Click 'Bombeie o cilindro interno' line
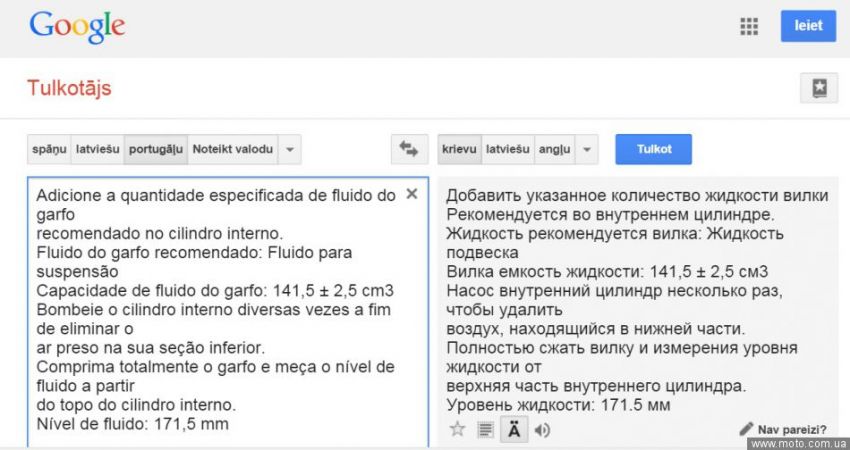Image resolution: width=850 pixels, height=450 pixels. pos(214,310)
